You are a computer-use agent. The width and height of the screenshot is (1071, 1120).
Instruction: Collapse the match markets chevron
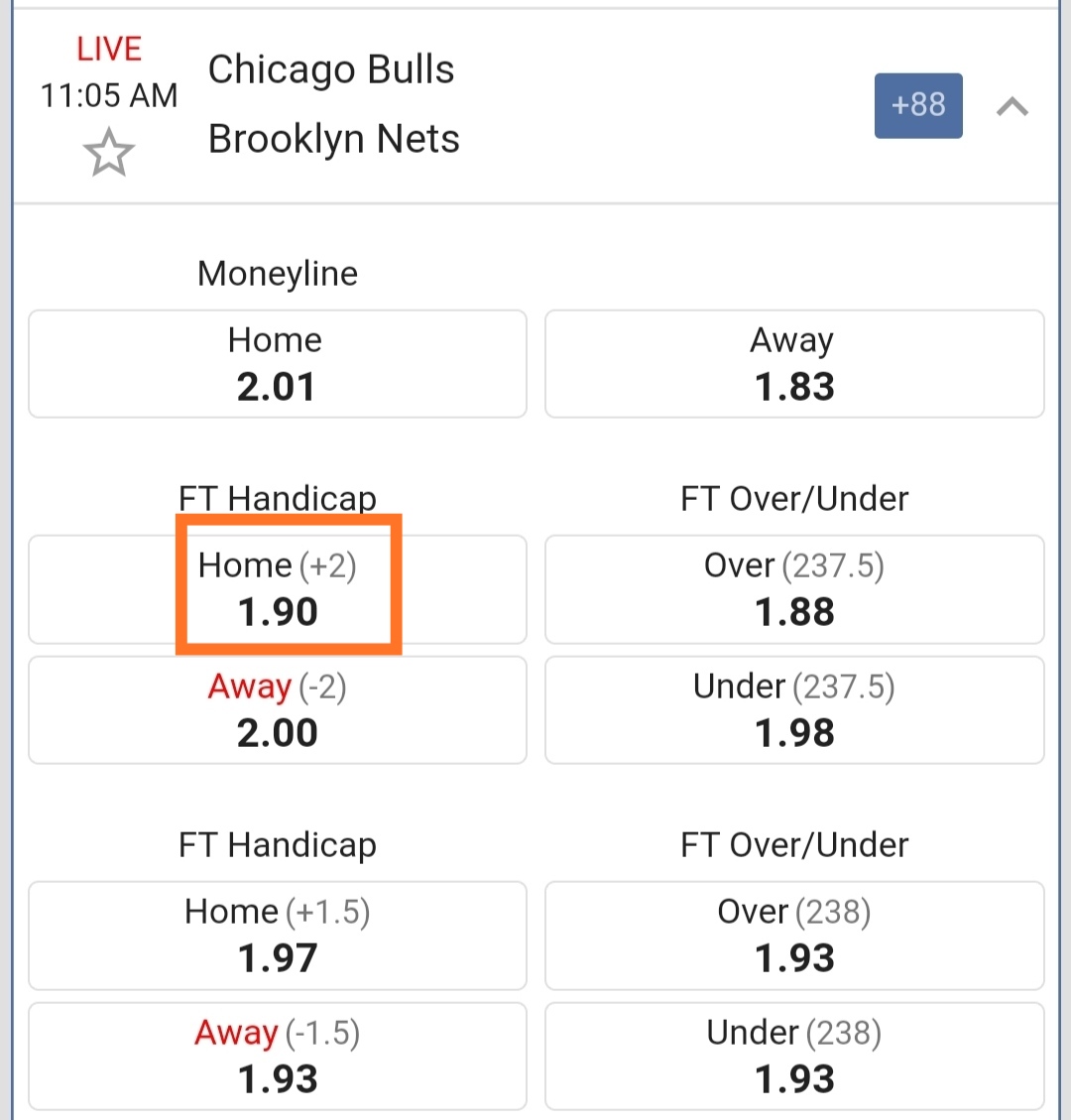point(1011,106)
